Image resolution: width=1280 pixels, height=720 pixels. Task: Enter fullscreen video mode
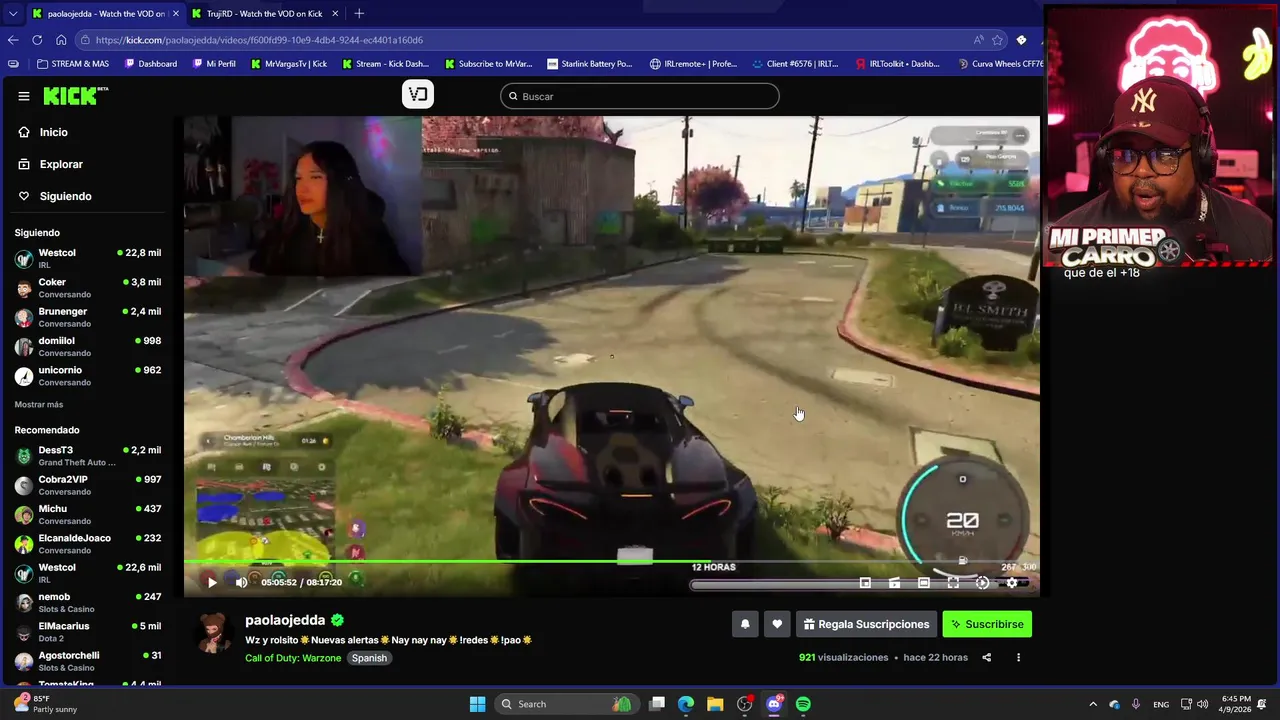[953, 583]
